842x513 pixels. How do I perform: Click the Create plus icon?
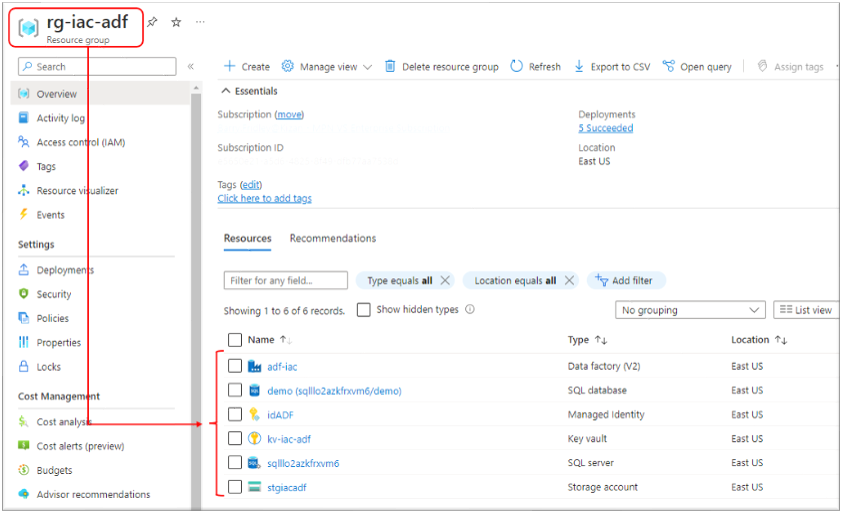tap(229, 67)
